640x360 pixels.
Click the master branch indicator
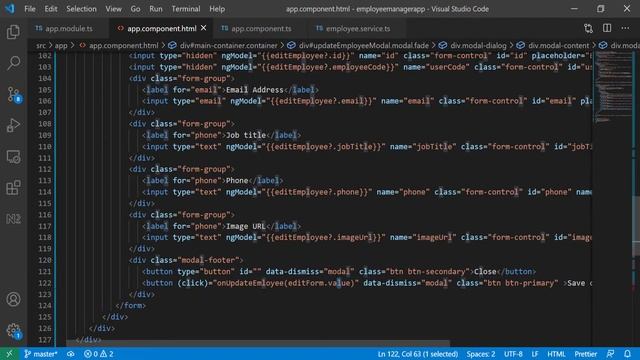click(x=40, y=354)
